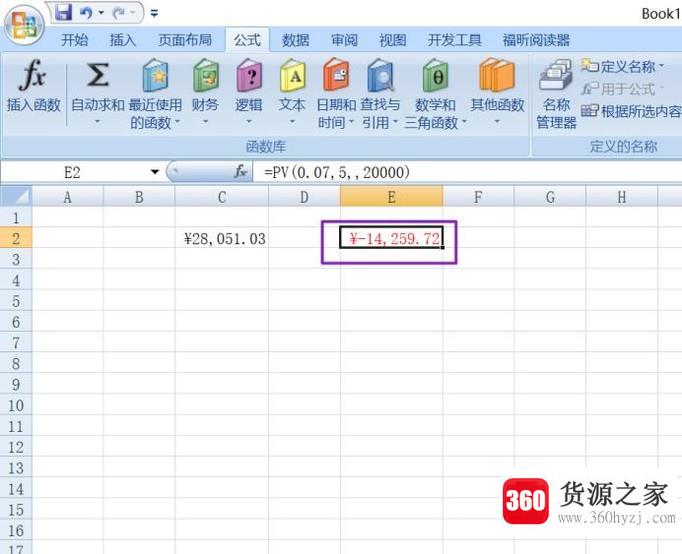This screenshot has height=554, width=682.
Task: Go to the 数据 tab
Action: coord(296,40)
